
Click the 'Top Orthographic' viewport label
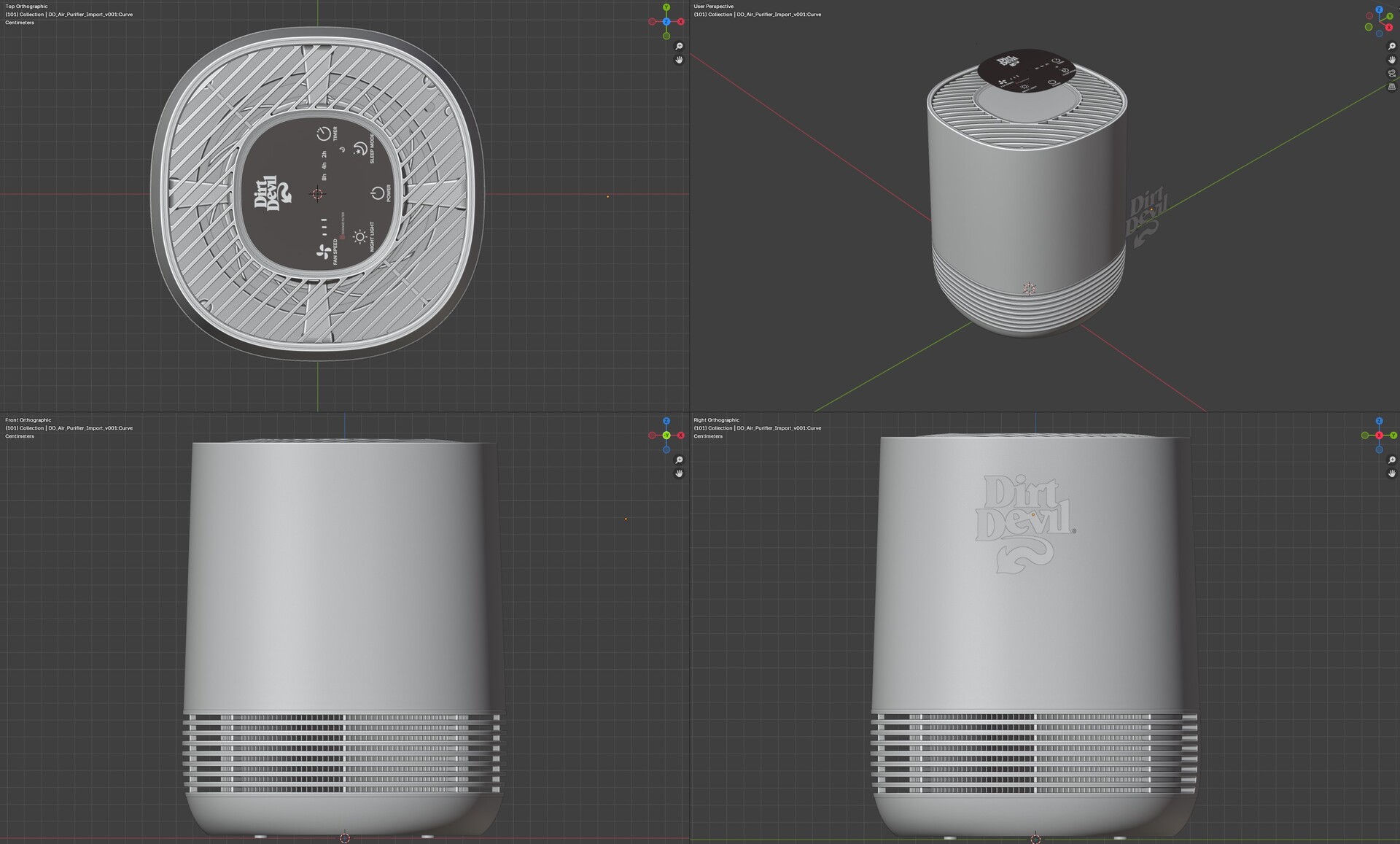click(x=26, y=7)
